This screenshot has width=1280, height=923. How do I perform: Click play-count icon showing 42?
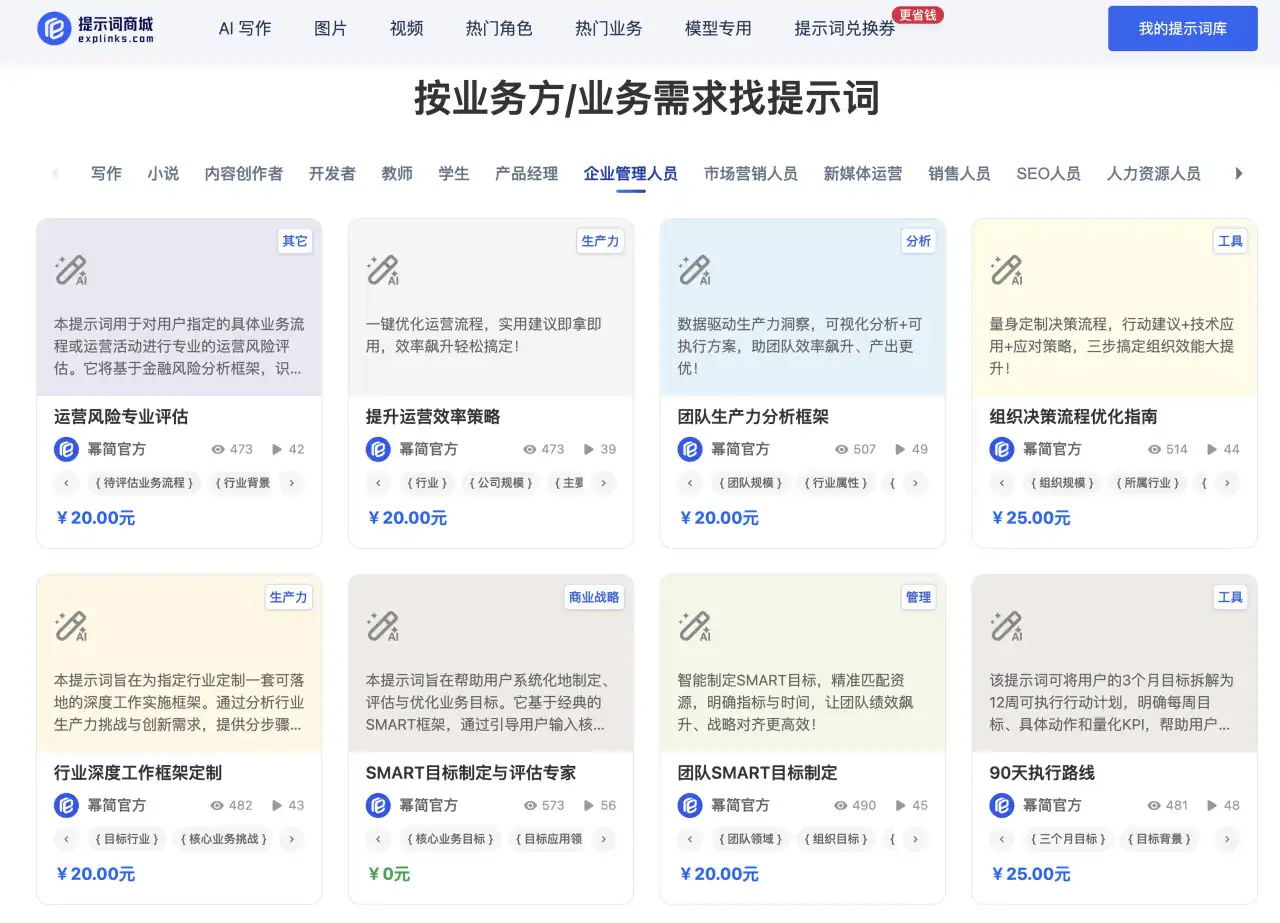277,450
